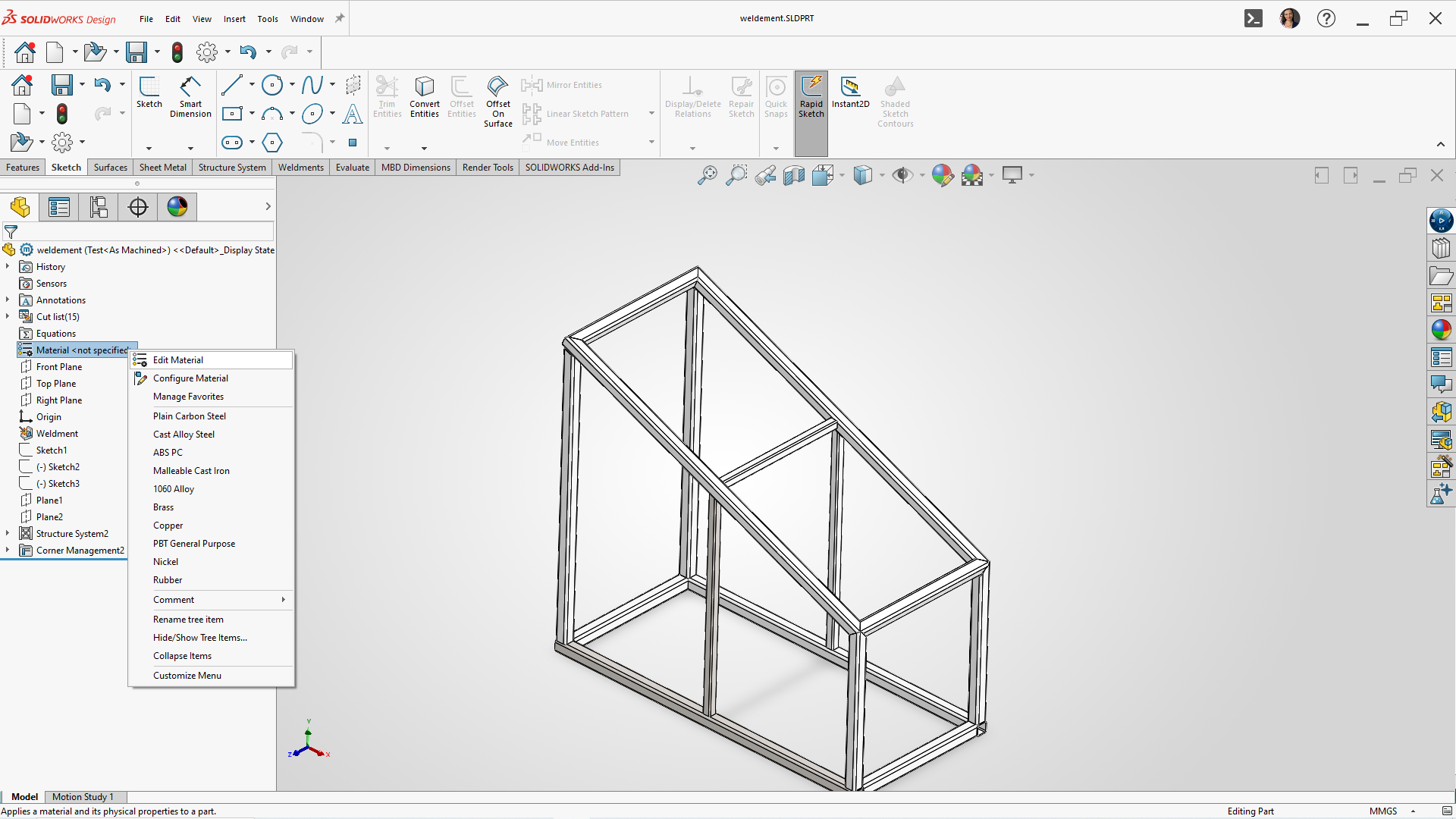This screenshot has width=1456, height=819.
Task: Toggle the Rapid Sketch button
Action: pyautogui.click(x=811, y=97)
